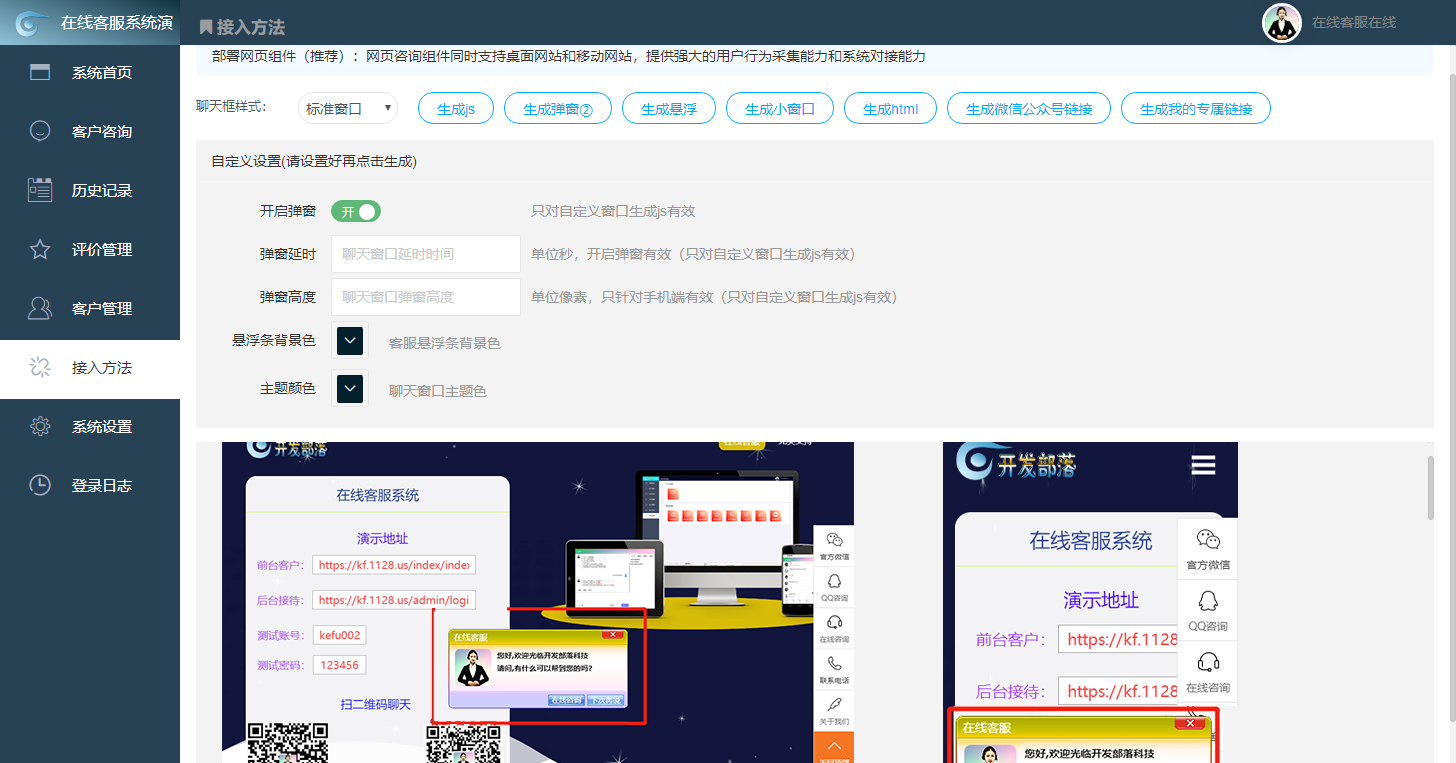
Task: Open the 登录日志 sidebar menu item
Action: click(90, 485)
